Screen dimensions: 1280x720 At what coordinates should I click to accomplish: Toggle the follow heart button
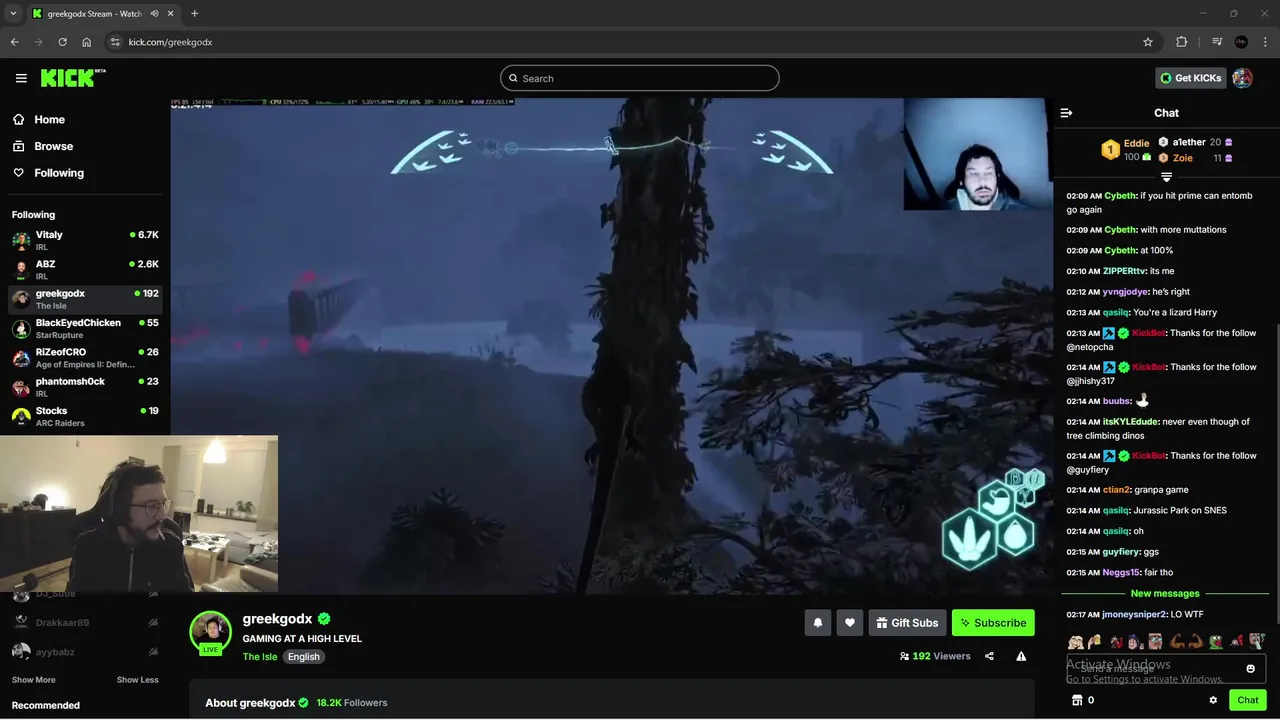pos(850,623)
